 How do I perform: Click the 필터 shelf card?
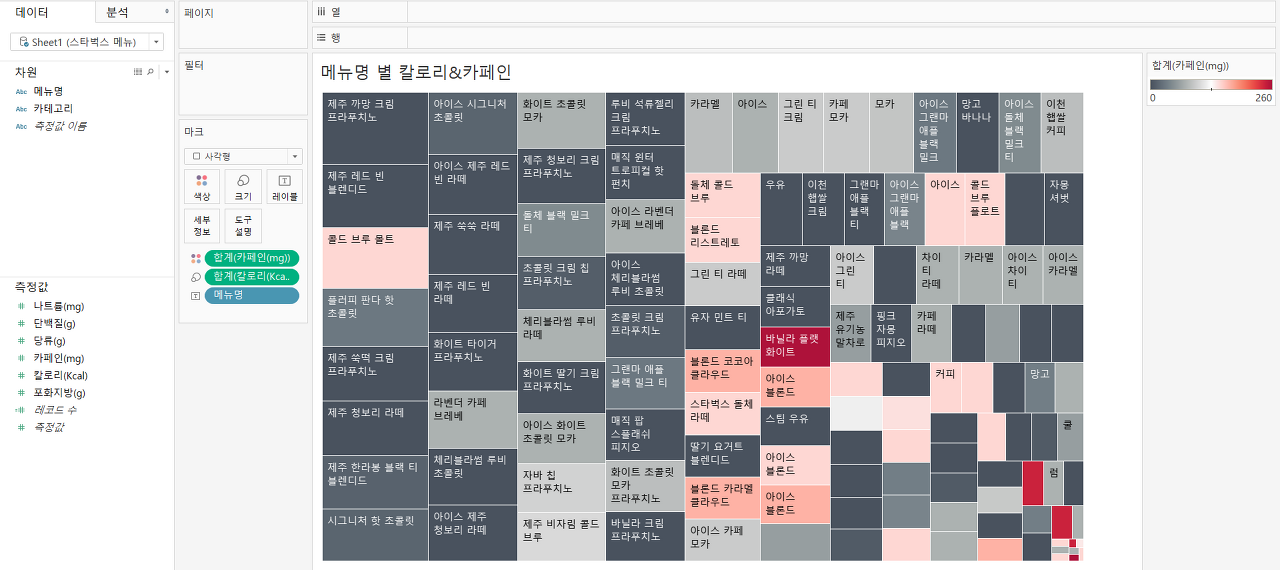pyautogui.click(x=243, y=85)
